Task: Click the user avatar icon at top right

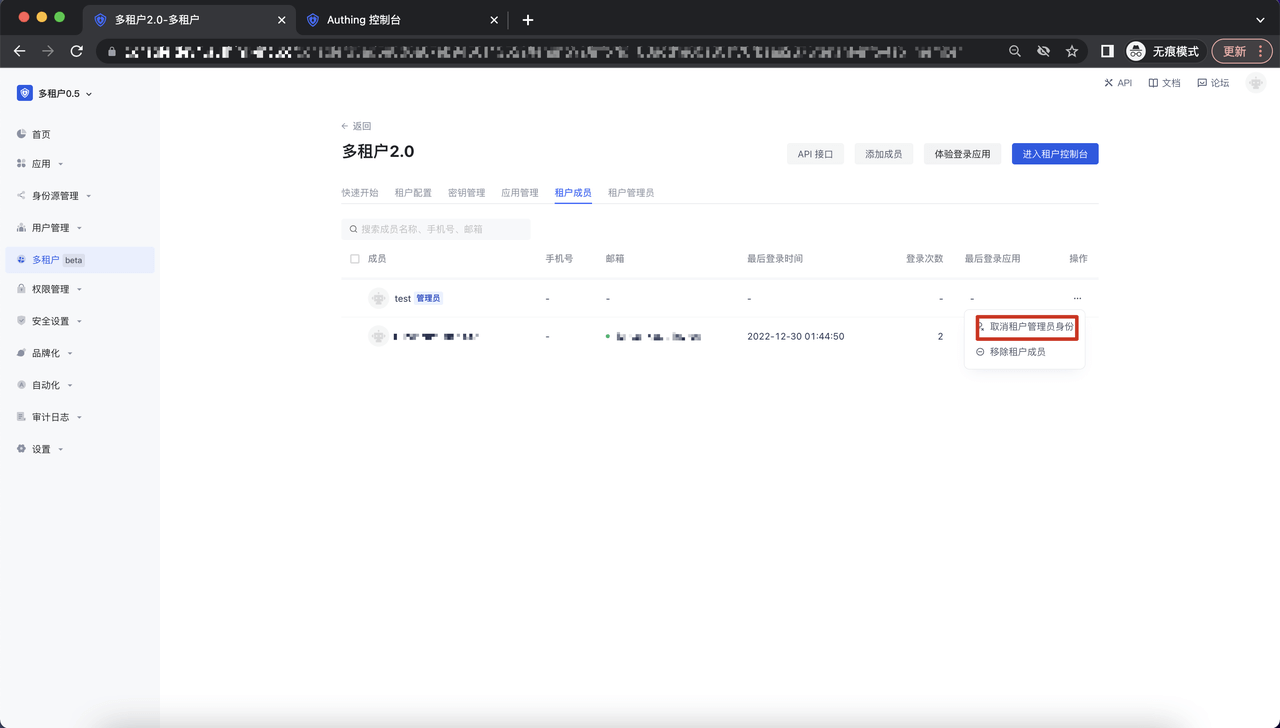Action: point(1256,84)
